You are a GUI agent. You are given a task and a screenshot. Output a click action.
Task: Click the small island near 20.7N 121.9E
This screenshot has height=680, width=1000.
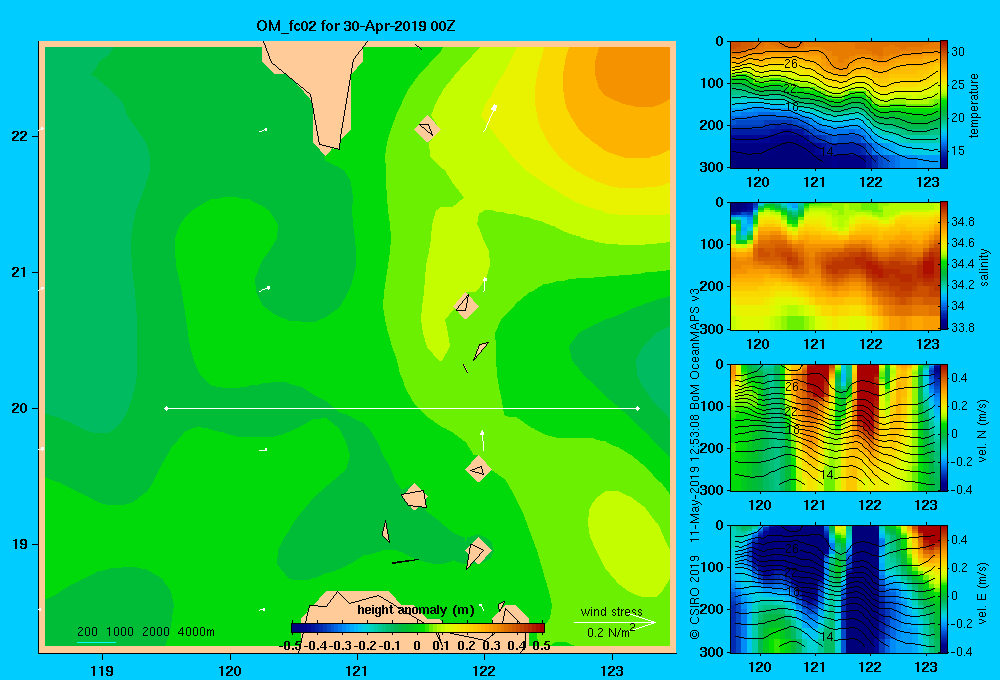coord(466,306)
